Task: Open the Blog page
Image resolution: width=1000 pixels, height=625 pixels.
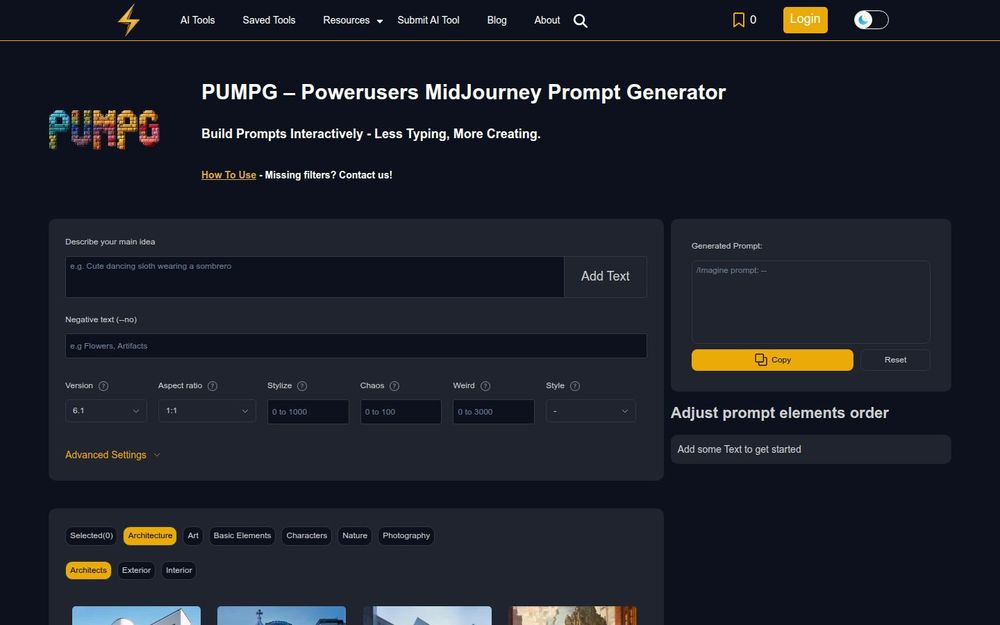Action: pos(497,20)
